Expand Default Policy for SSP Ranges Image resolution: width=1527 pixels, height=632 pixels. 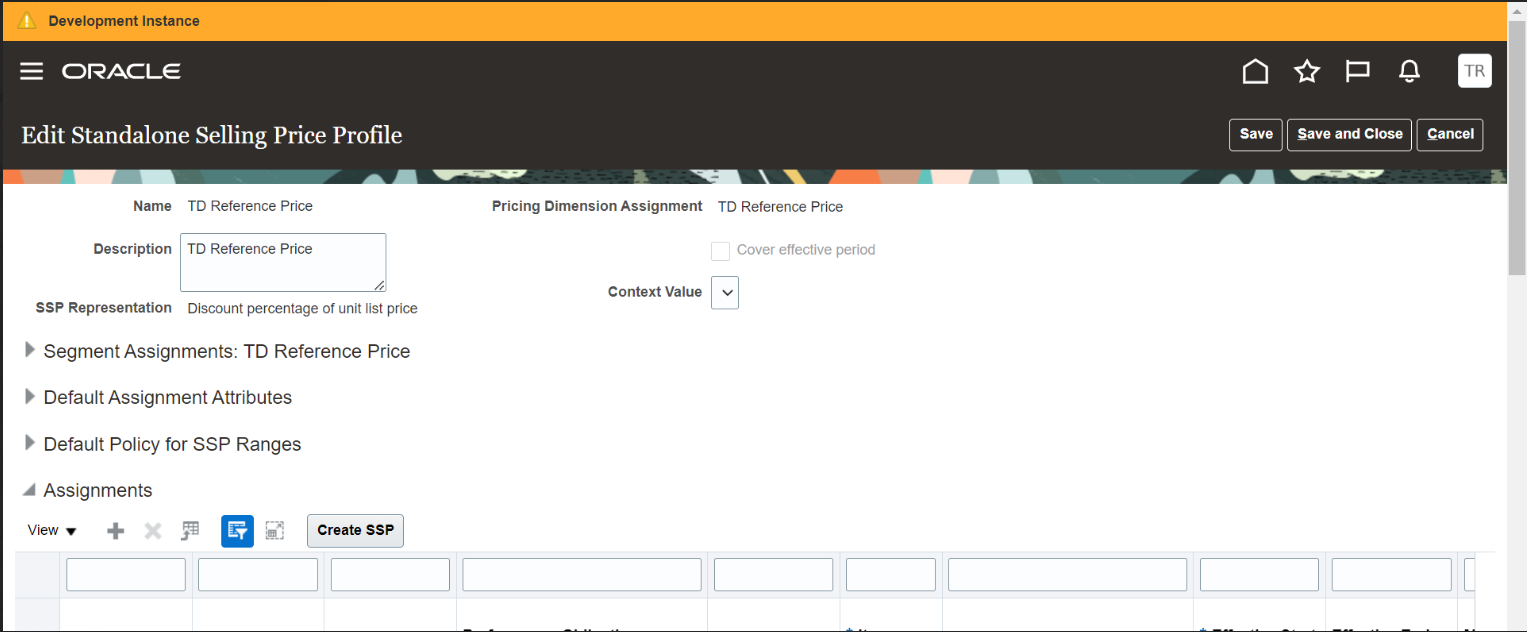click(29, 444)
